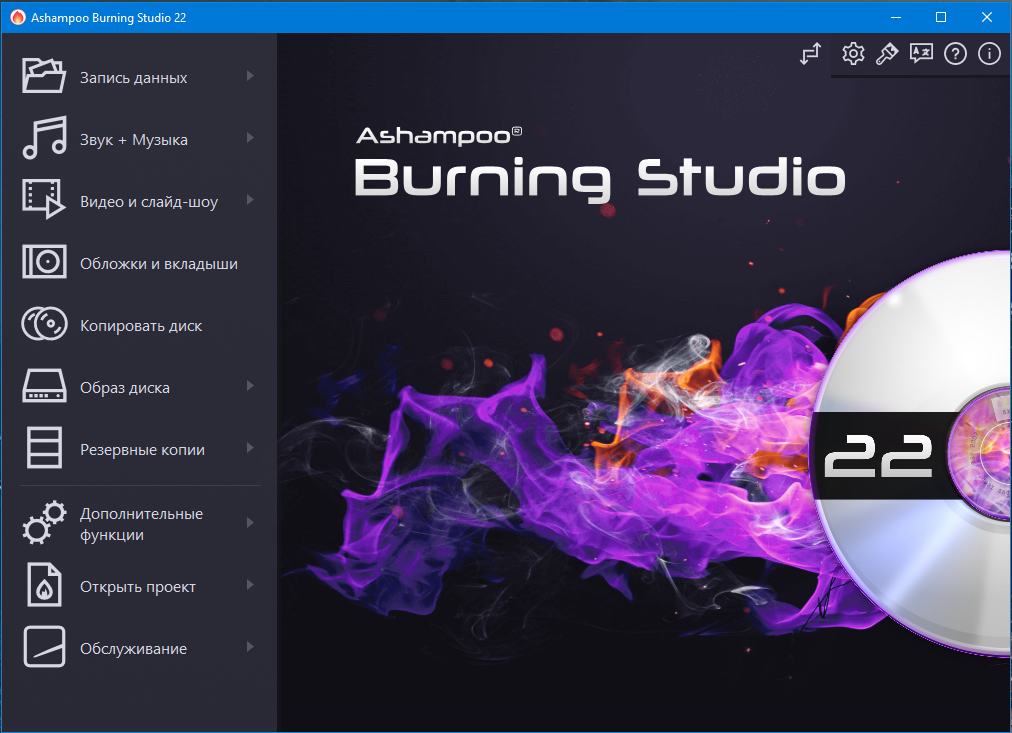
Task: Expand the Запись данных submenu arrow
Action: [x=250, y=76]
